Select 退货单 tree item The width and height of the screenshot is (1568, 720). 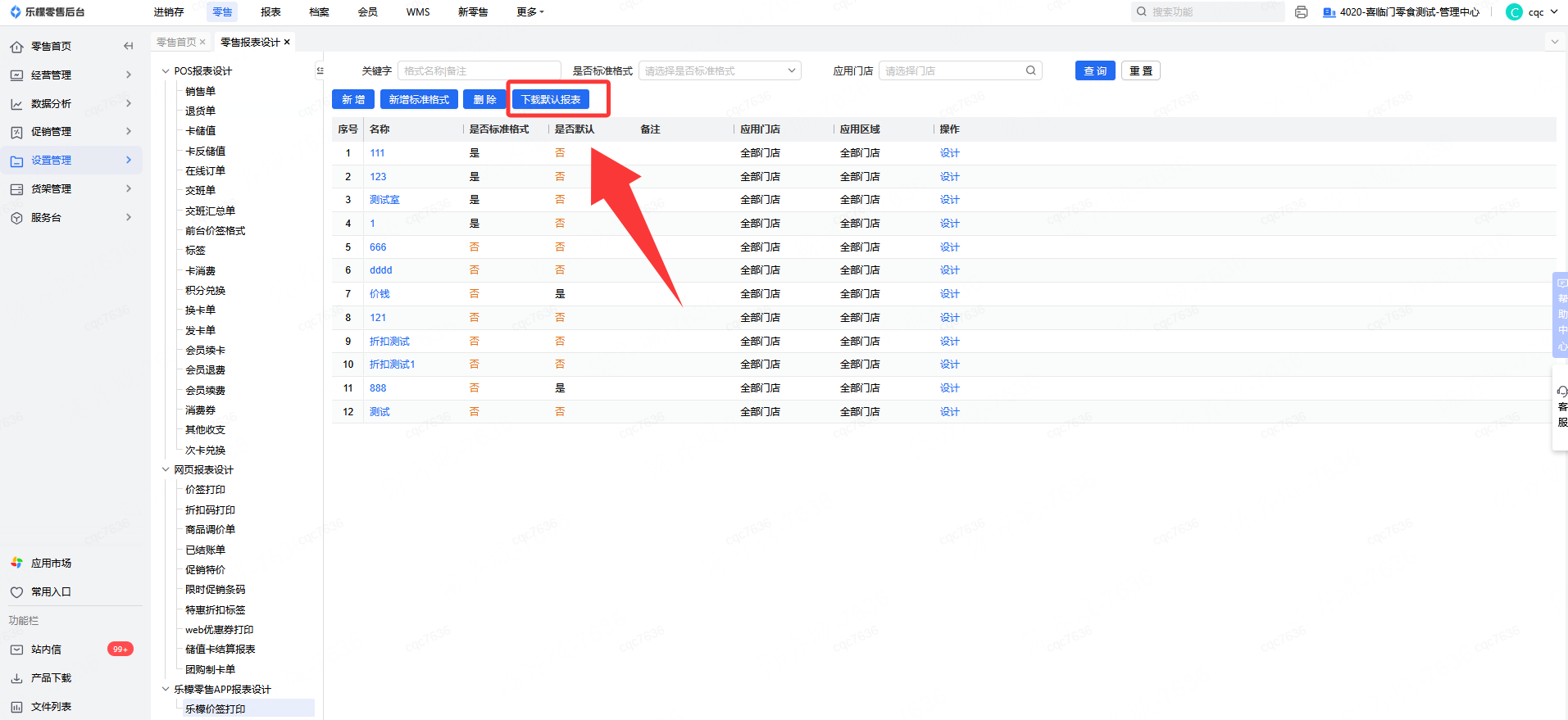201,111
